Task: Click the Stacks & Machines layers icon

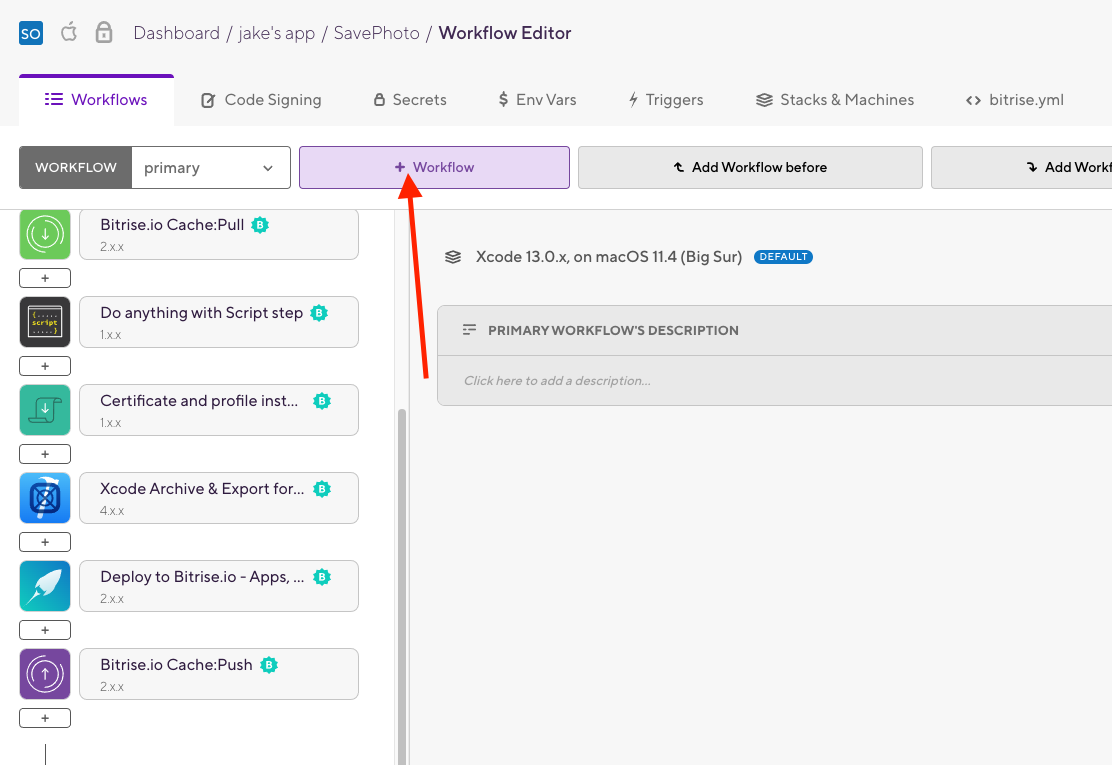Action: pos(764,100)
